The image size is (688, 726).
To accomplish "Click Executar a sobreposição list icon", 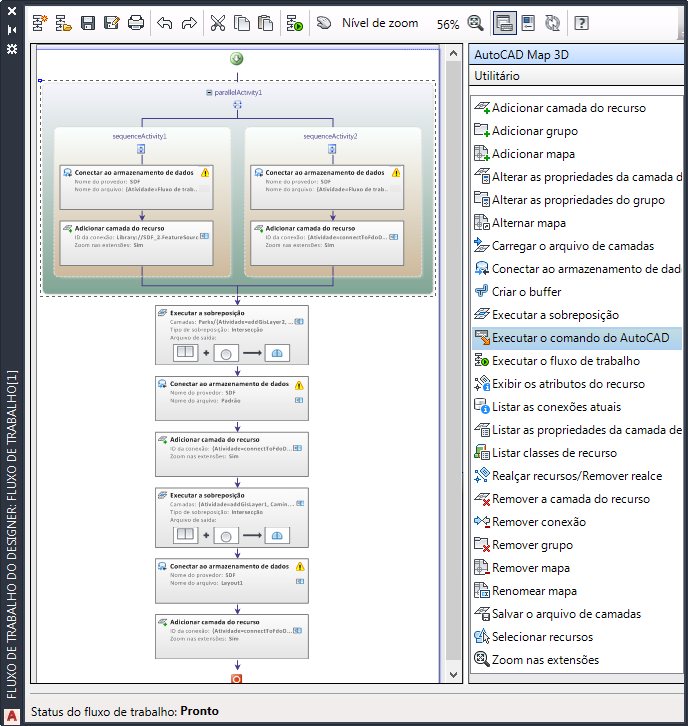I will pos(482,315).
